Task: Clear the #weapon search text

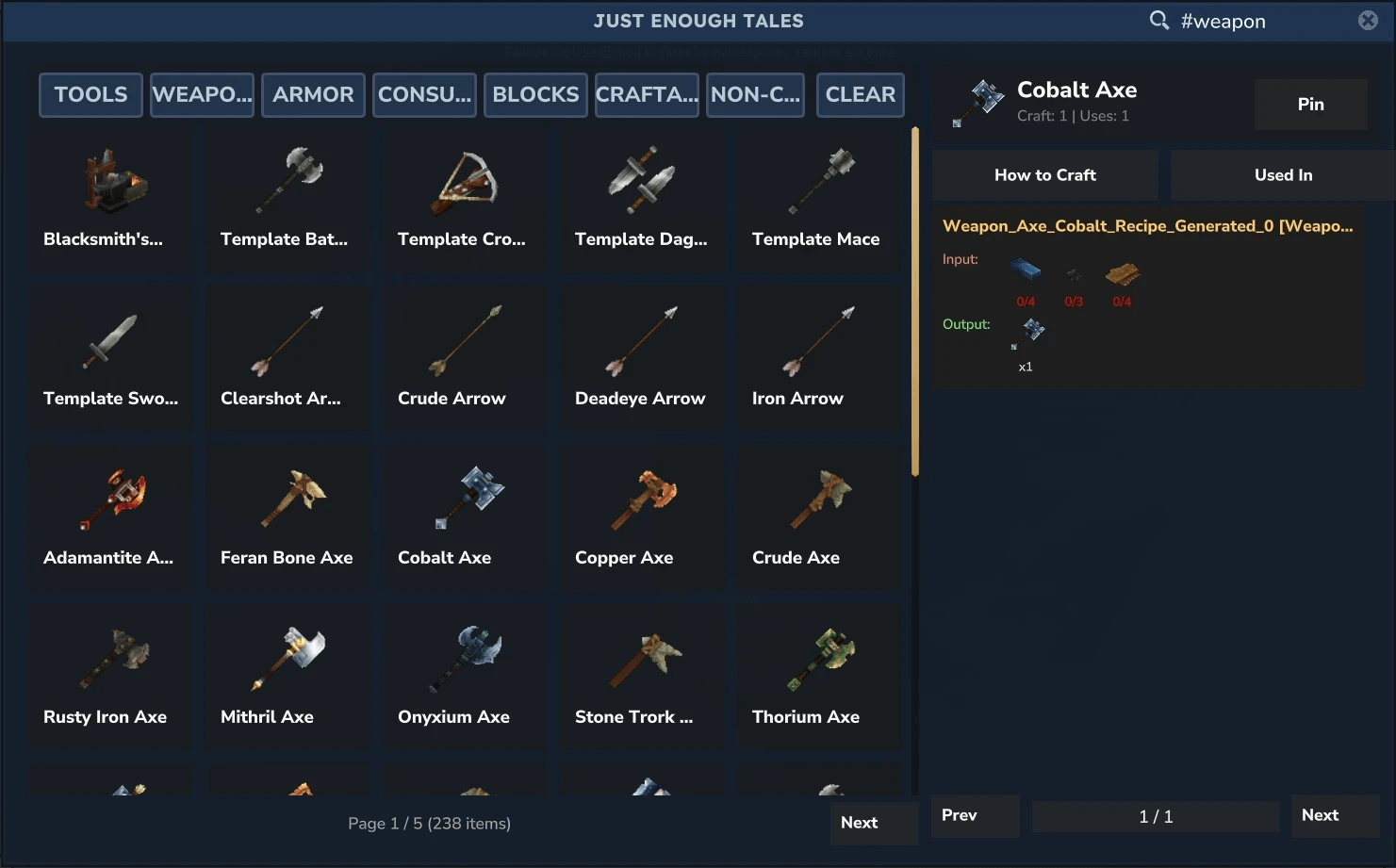Action: coord(1368,21)
